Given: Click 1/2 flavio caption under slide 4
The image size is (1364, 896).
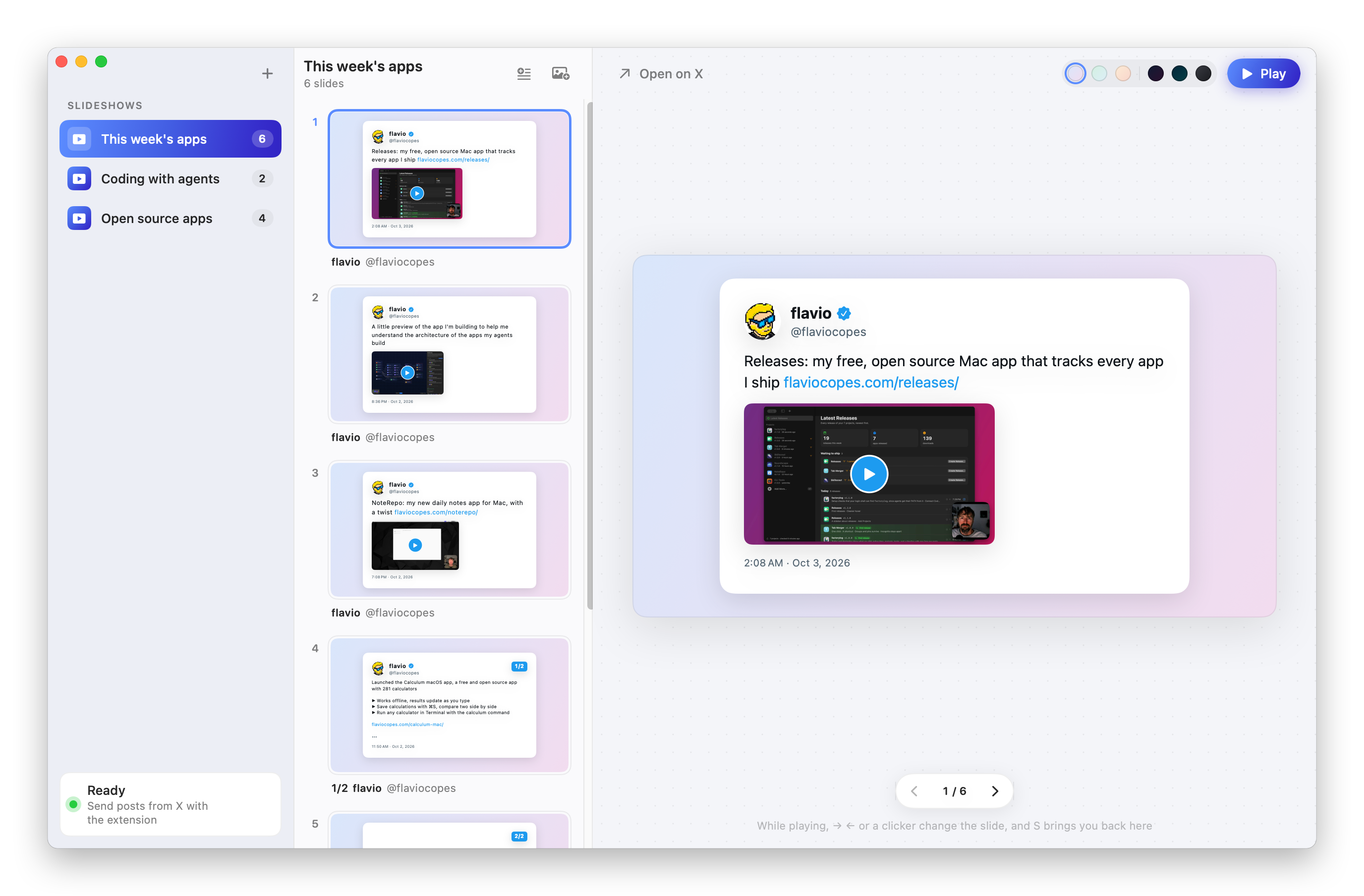Looking at the screenshot, I should (393, 788).
